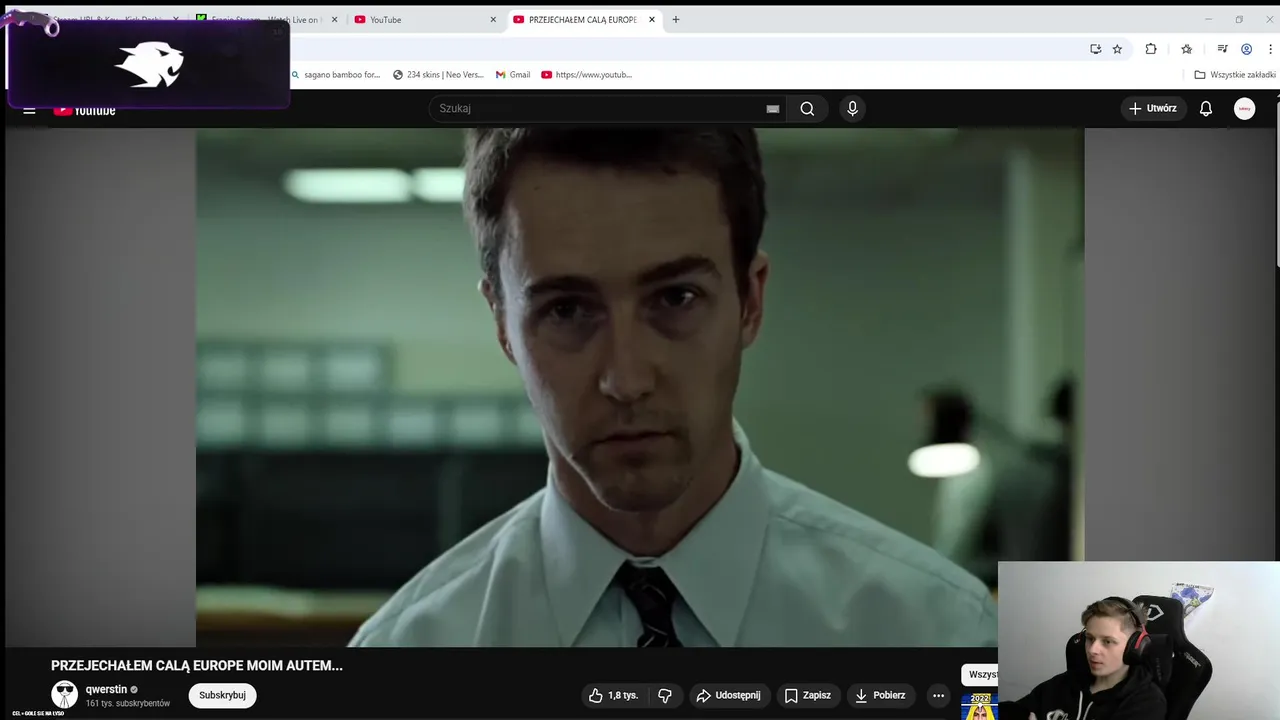Open the on-screen keyboard in search box

point(772,109)
